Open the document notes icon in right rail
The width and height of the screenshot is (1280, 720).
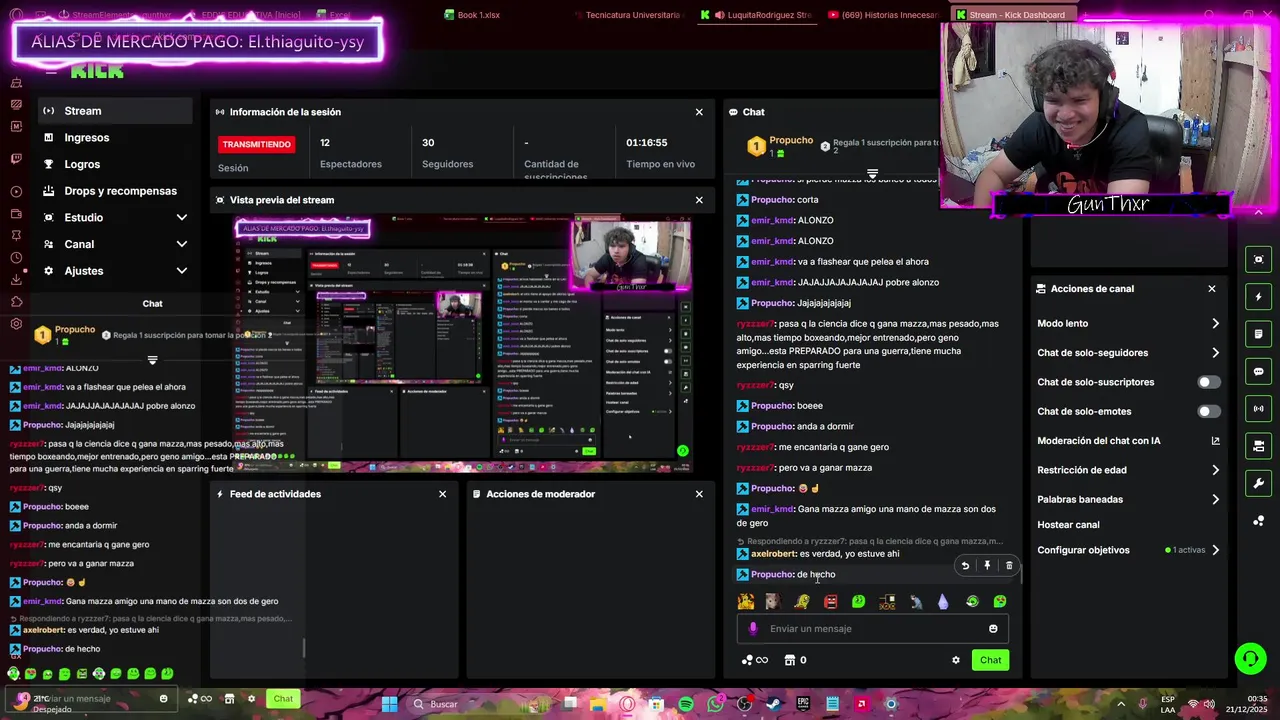[x=1259, y=334]
